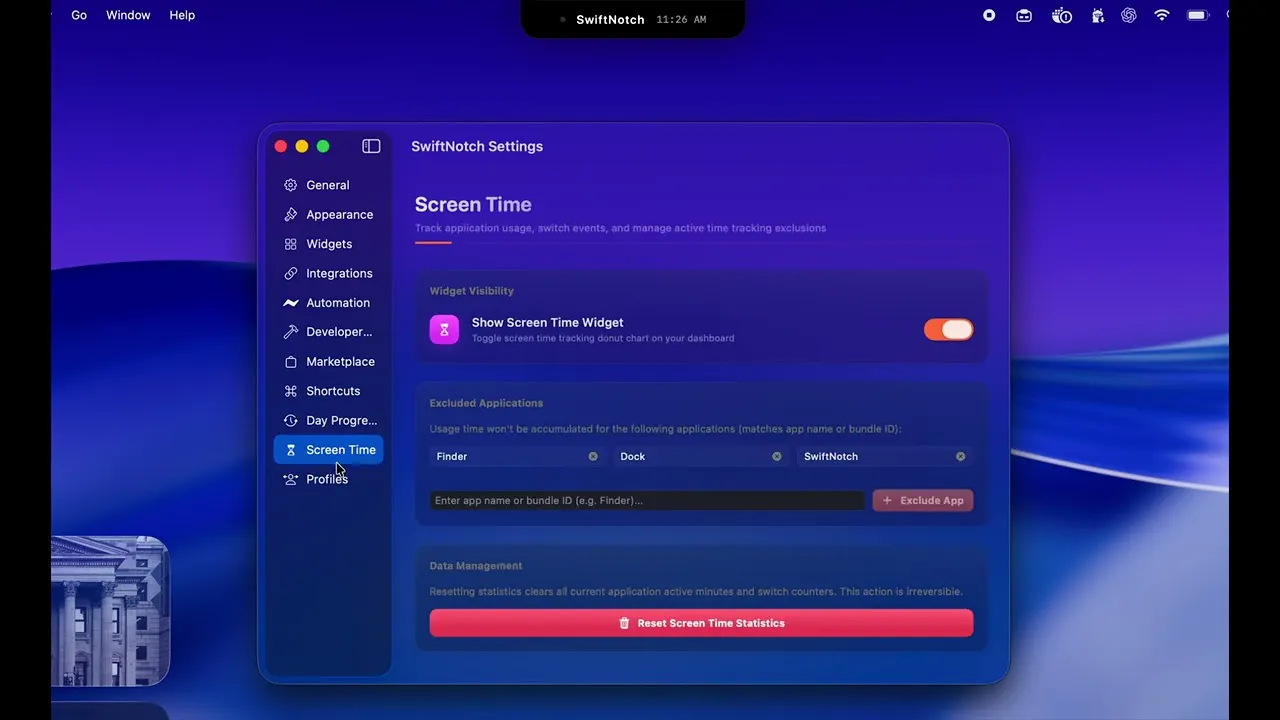Image resolution: width=1280 pixels, height=720 pixels.
Task: Open General settings gear icon
Action: click(290, 185)
